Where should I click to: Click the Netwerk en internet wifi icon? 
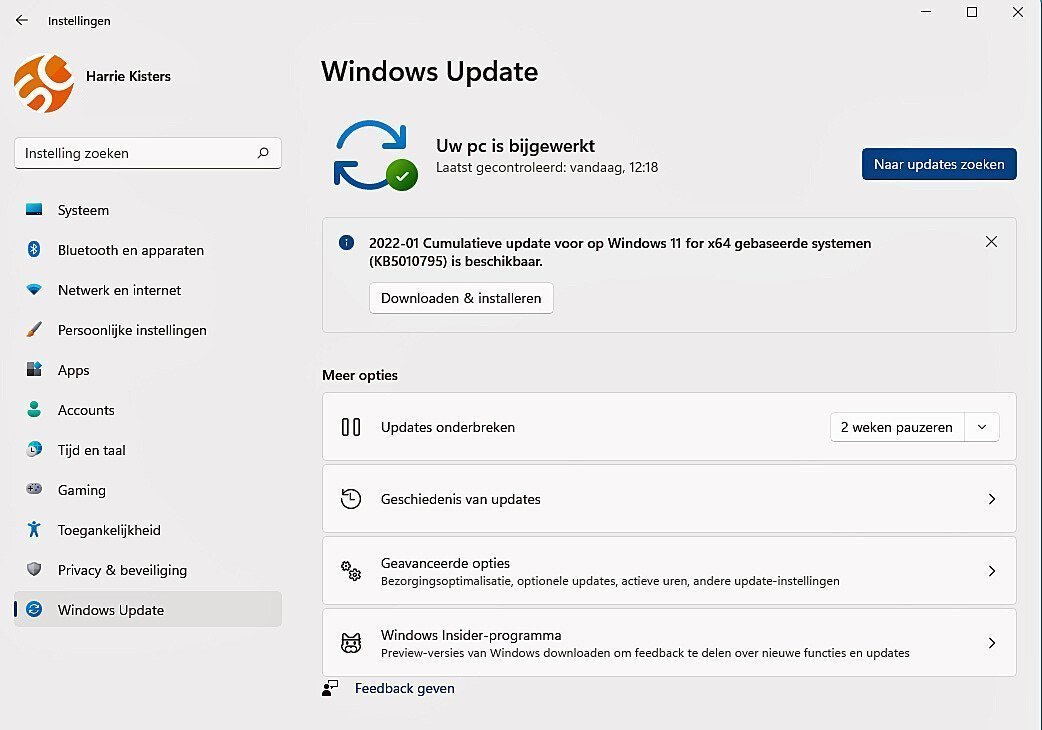tap(34, 290)
